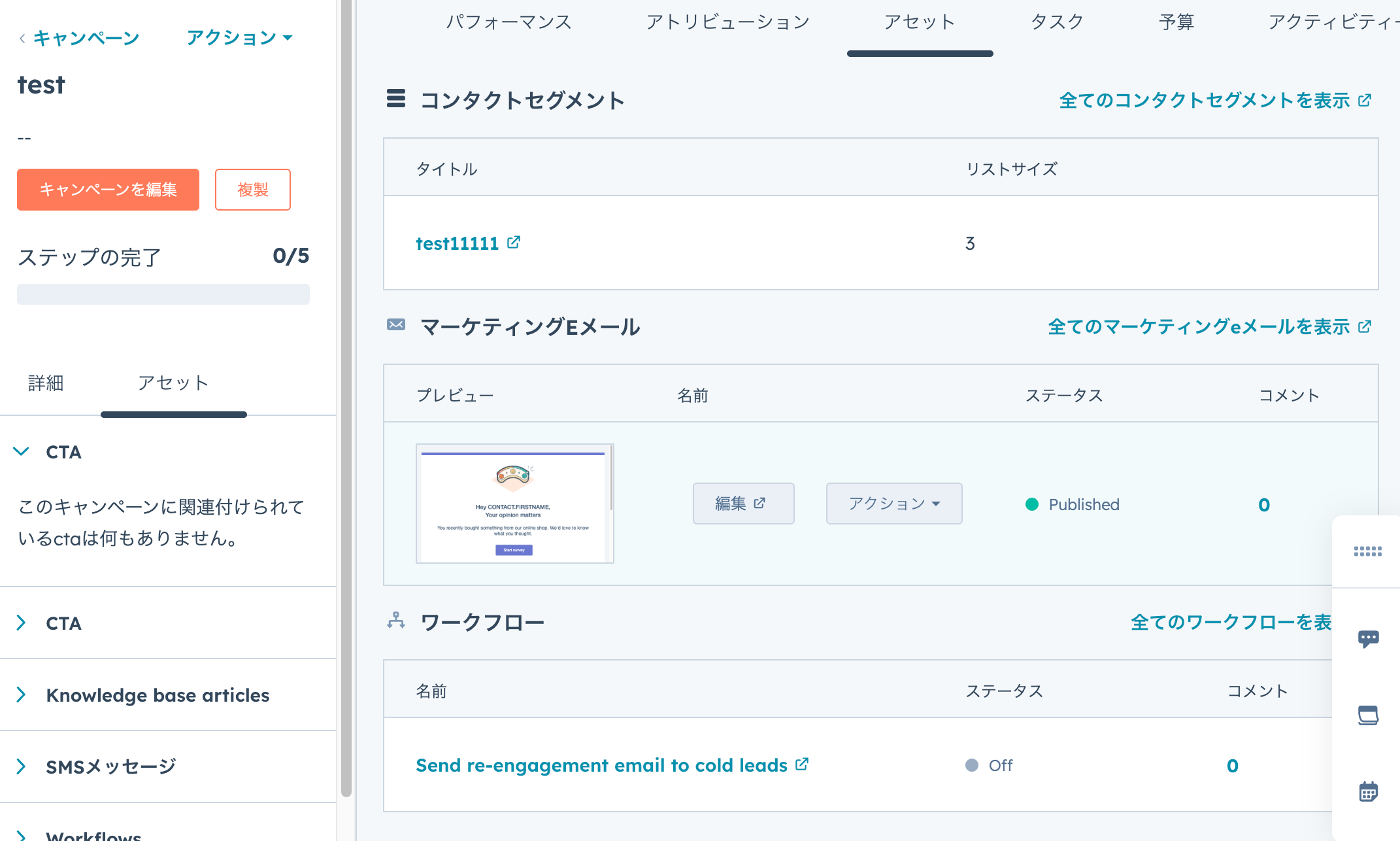
Task: Collapse the expanded CTA section
Action: pos(22,452)
